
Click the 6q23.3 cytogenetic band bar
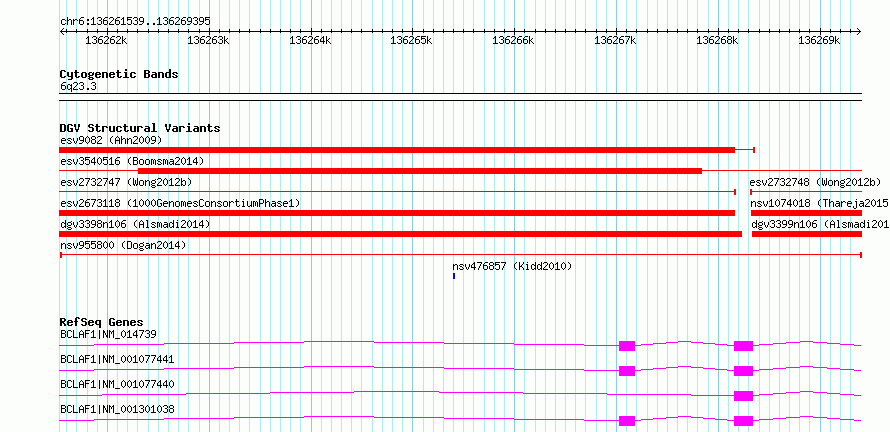click(x=460, y=97)
